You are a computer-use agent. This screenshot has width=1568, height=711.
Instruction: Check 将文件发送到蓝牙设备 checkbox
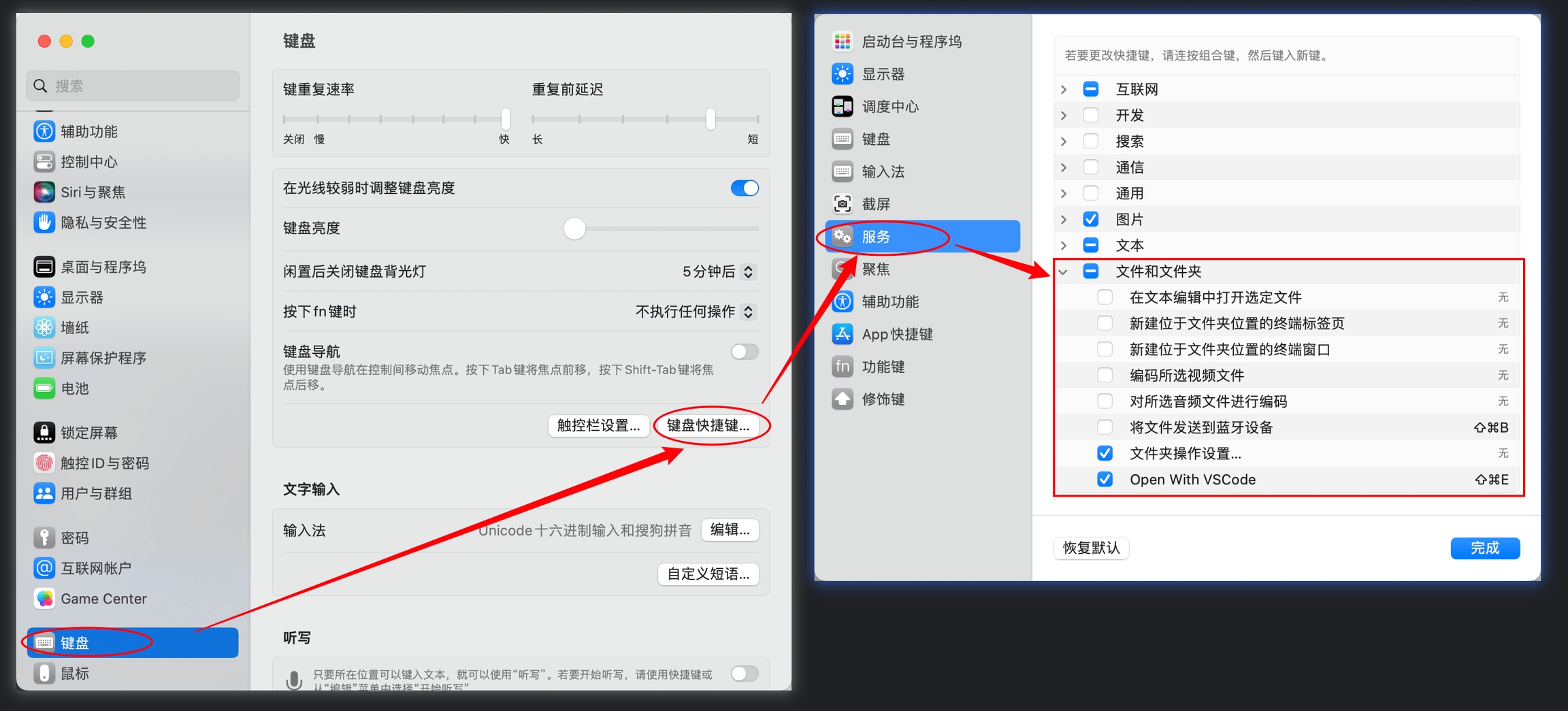click(x=1105, y=427)
